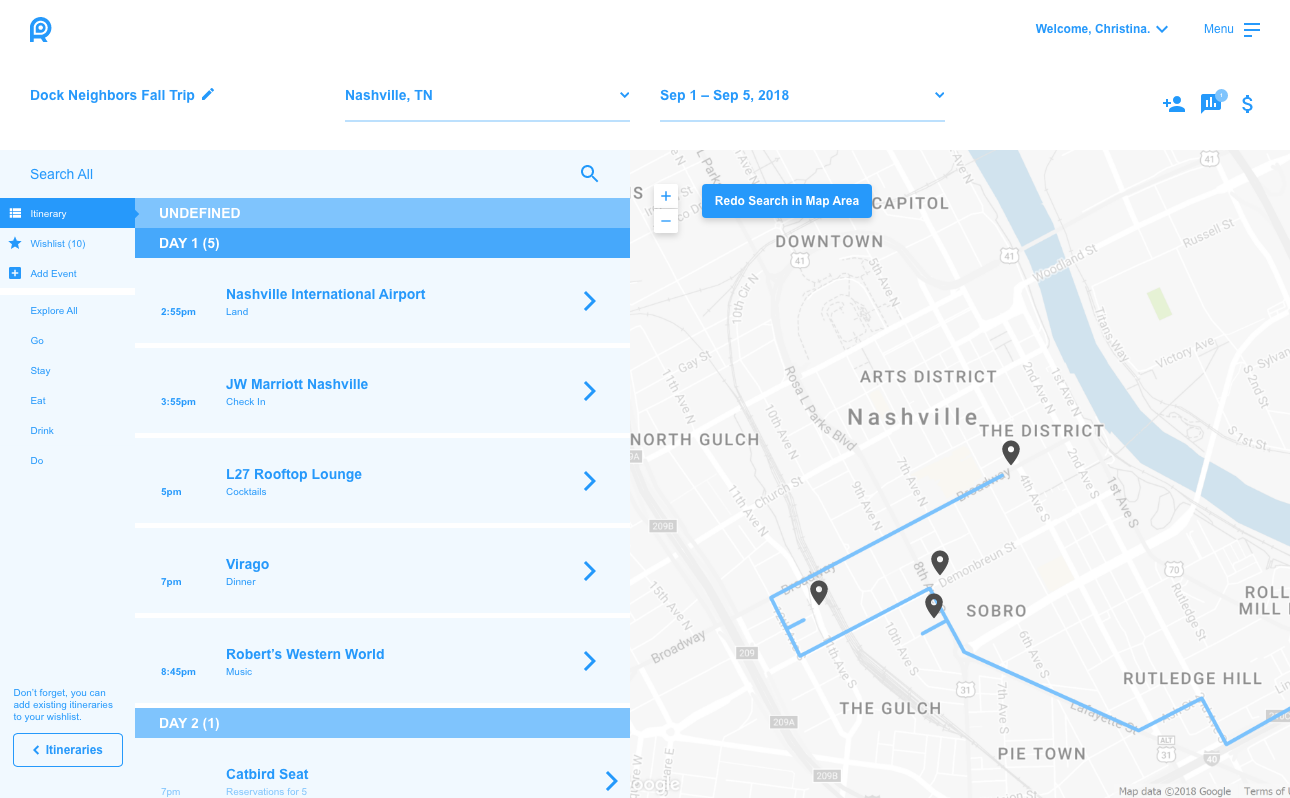This screenshot has height=798, width=1290.
Task: Select the Go category
Action: [37, 341]
